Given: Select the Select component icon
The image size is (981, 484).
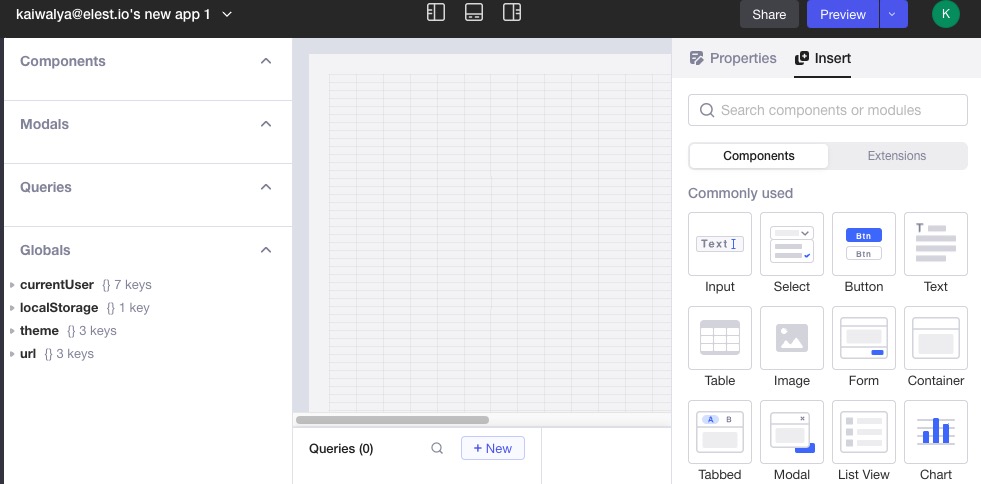Looking at the screenshot, I should [x=791, y=244].
